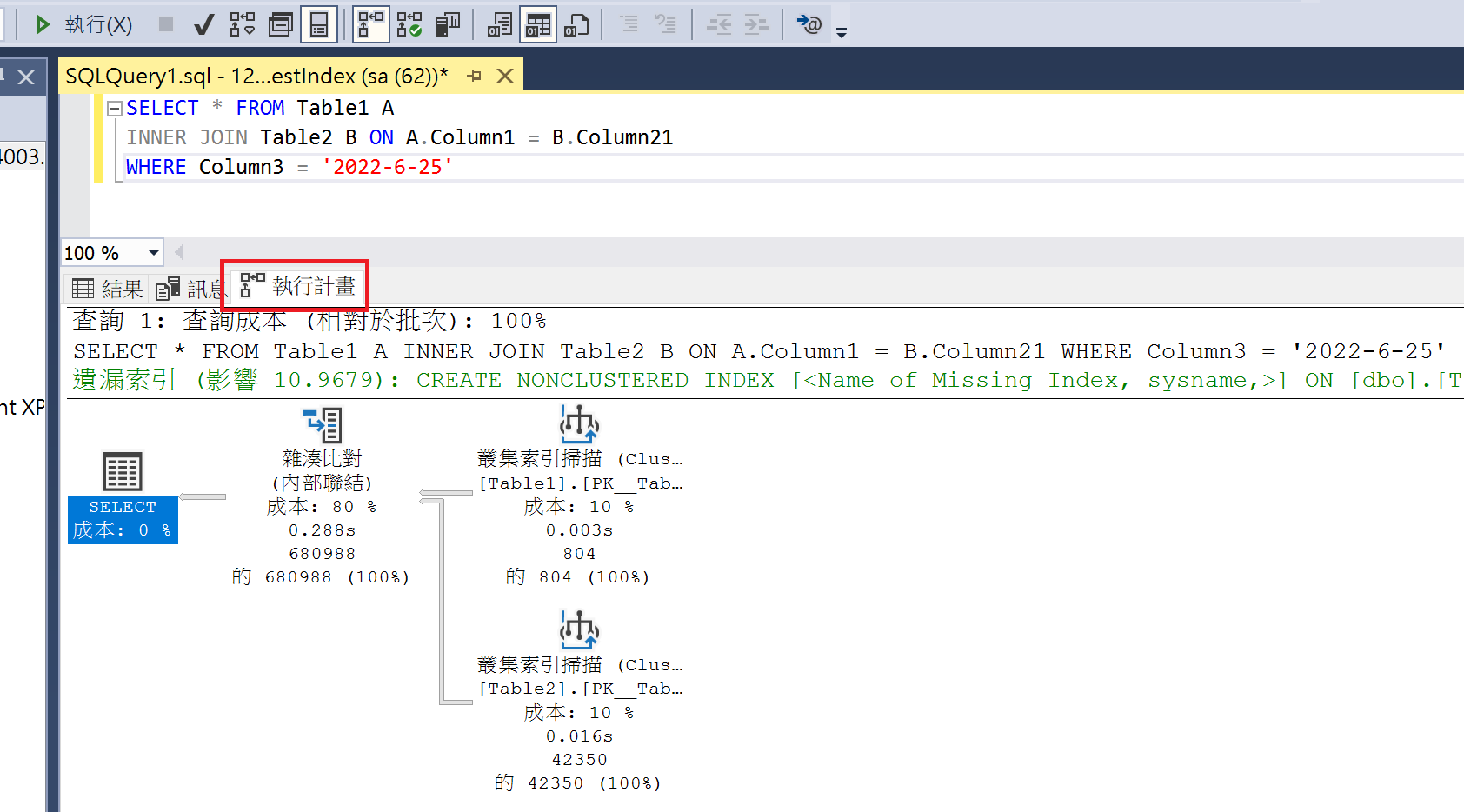
Task: Toggle IntelliSense enabled button
Action: click(x=319, y=24)
